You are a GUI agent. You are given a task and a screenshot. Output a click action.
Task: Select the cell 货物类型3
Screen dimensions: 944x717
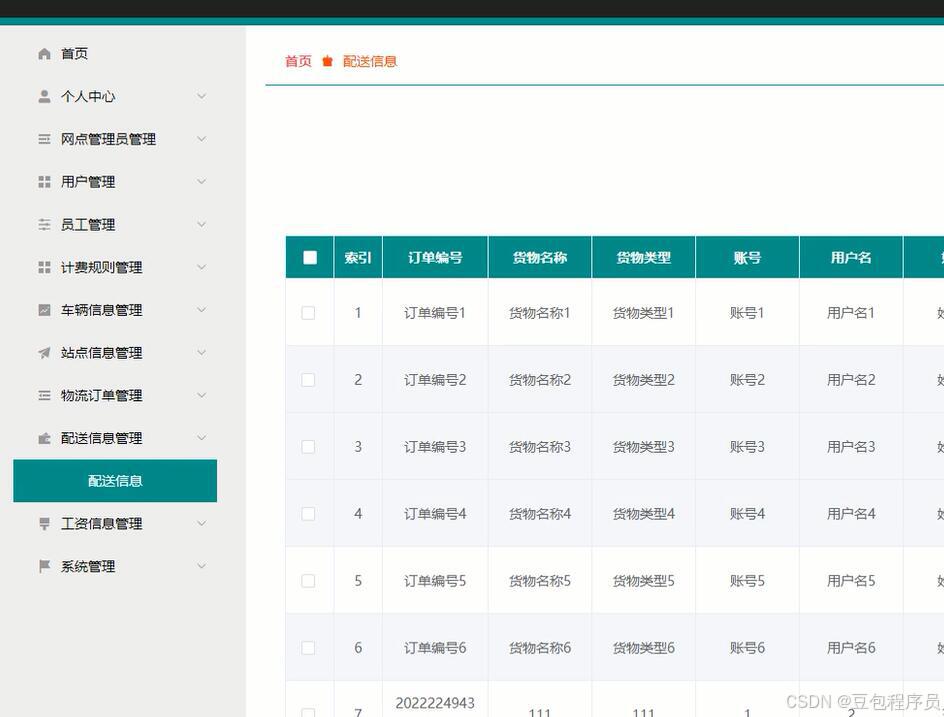point(644,447)
